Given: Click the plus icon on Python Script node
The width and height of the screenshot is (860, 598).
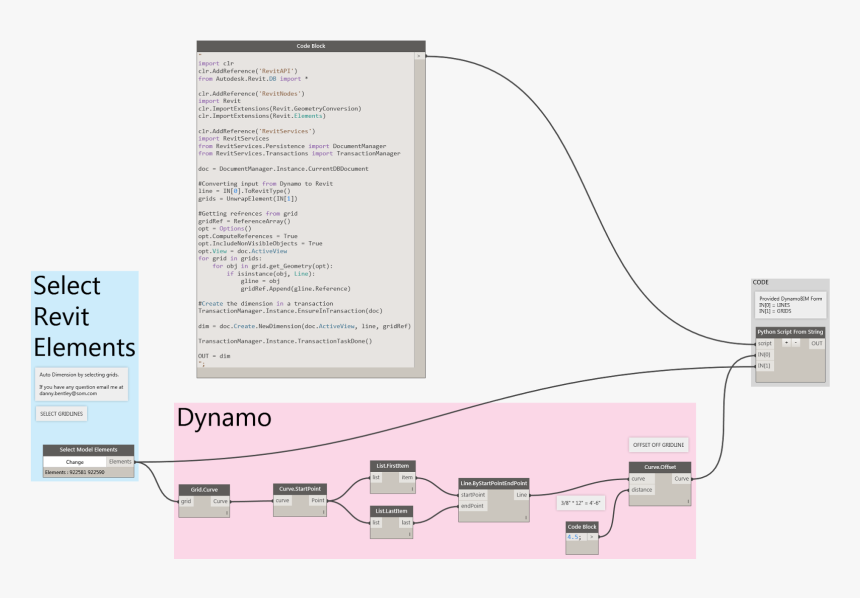Looking at the screenshot, I should [x=786, y=343].
